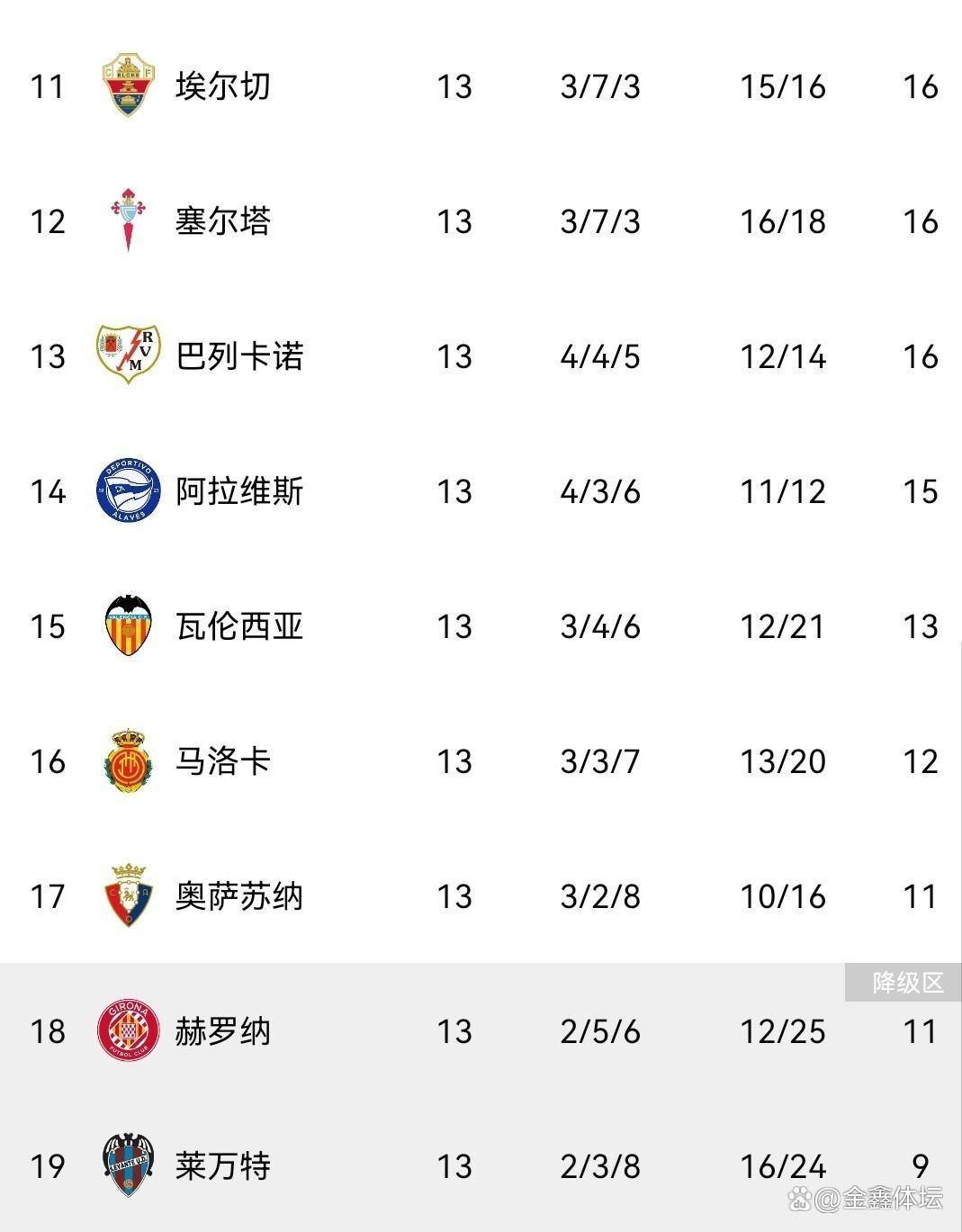This screenshot has width=962, height=1232.
Task: Click the 降级区 relegation zone label
Action: 907,983
